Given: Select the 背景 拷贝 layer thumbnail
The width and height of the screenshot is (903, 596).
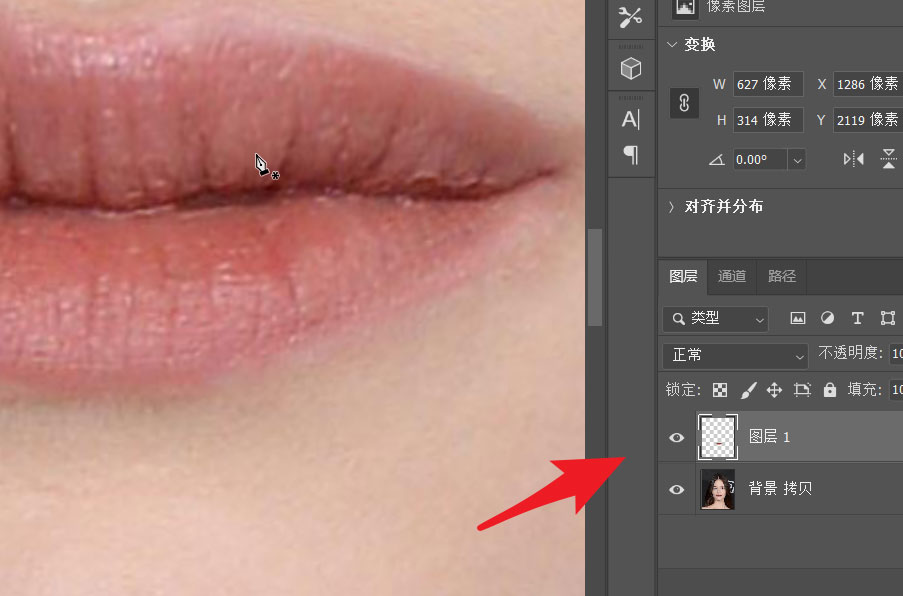Looking at the screenshot, I should (x=718, y=489).
